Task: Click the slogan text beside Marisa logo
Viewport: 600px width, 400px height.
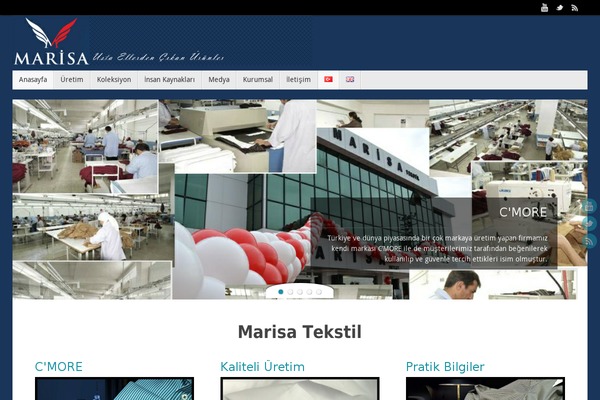Action: [158, 57]
